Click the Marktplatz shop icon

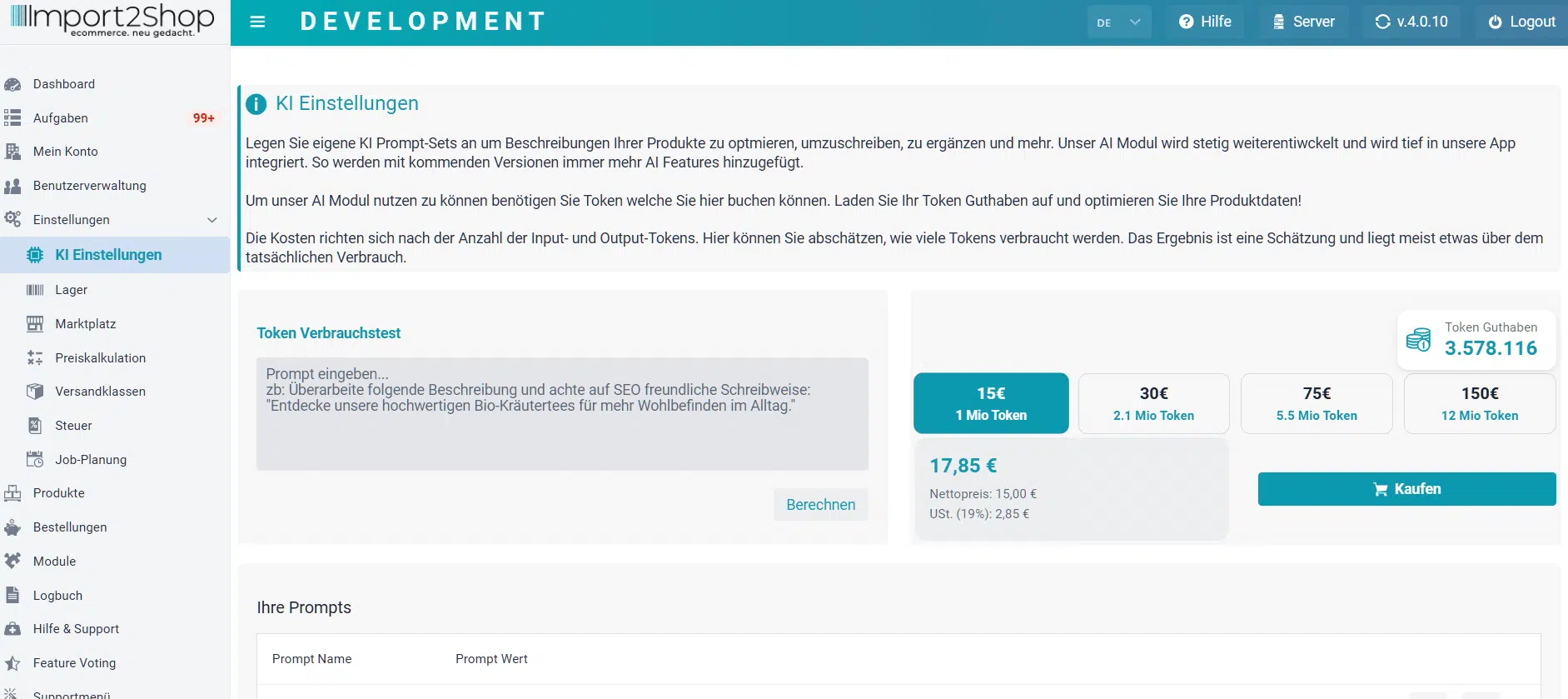click(35, 324)
